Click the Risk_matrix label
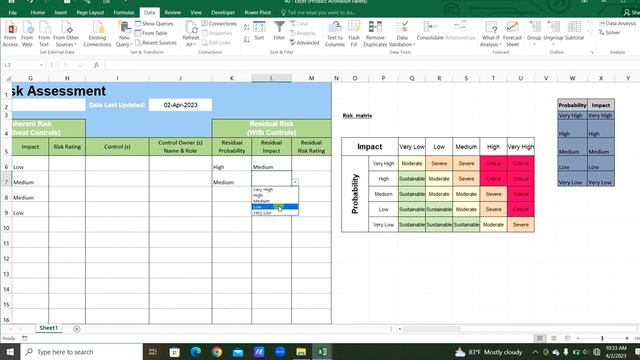The width and height of the screenshot is (640, 360). [357, 116]
